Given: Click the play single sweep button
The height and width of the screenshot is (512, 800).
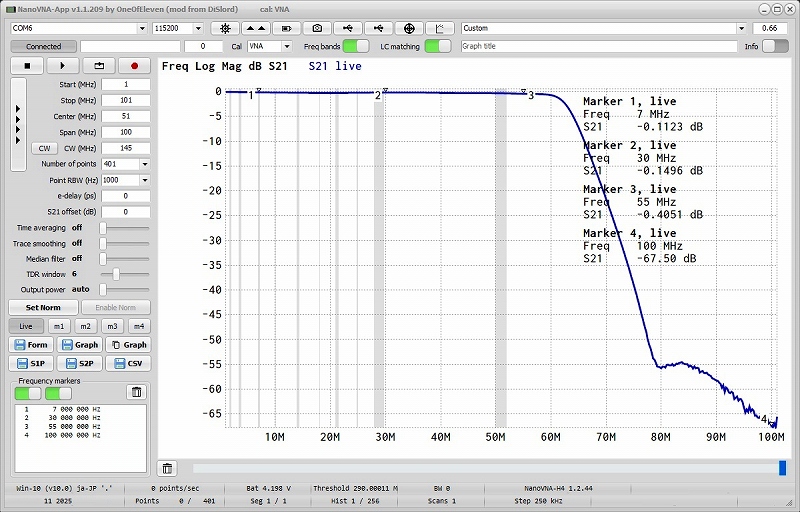Looking at the screenshot, I should 64,66.
